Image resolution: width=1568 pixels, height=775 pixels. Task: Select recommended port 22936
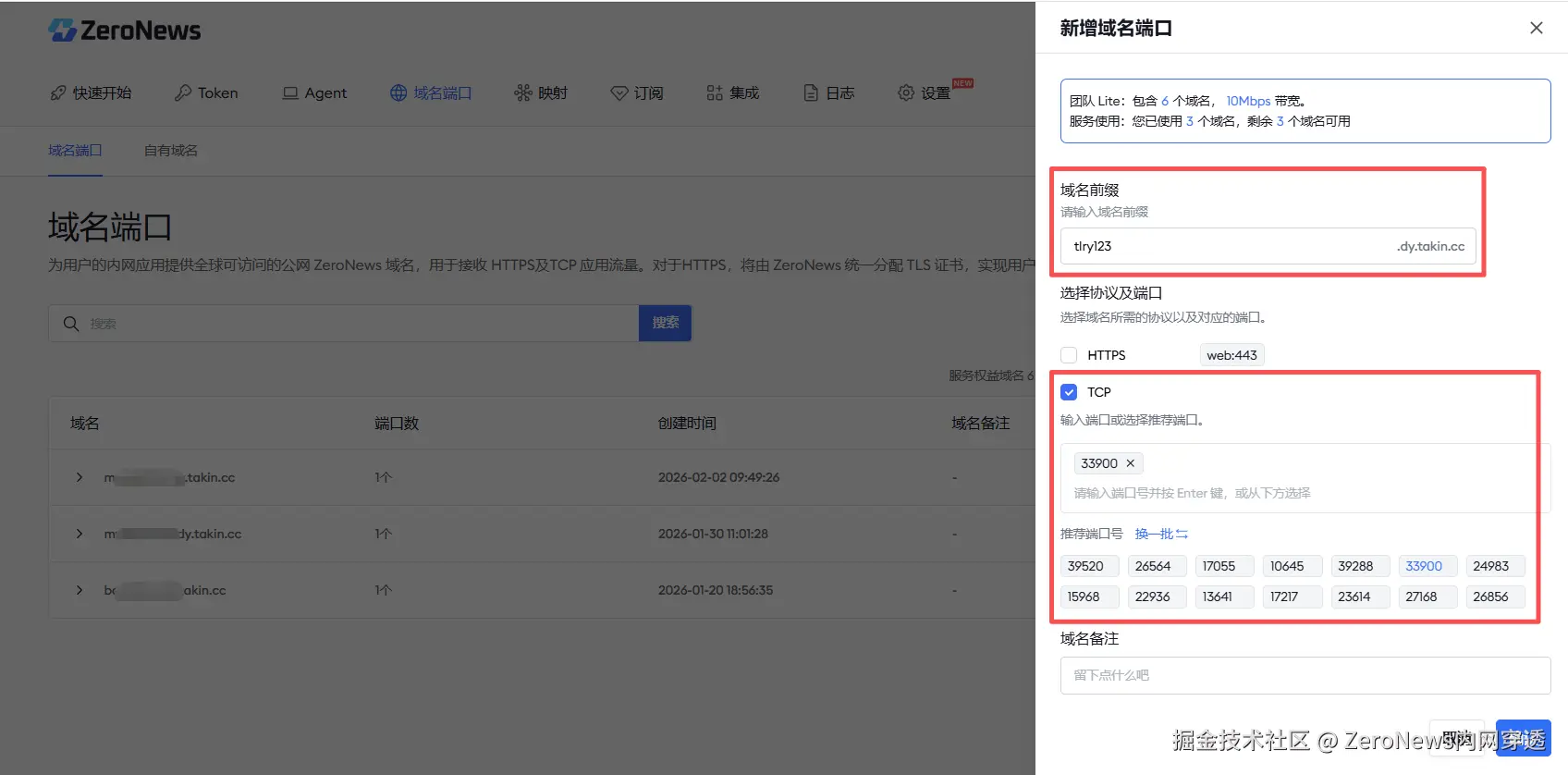[1158, 597]
